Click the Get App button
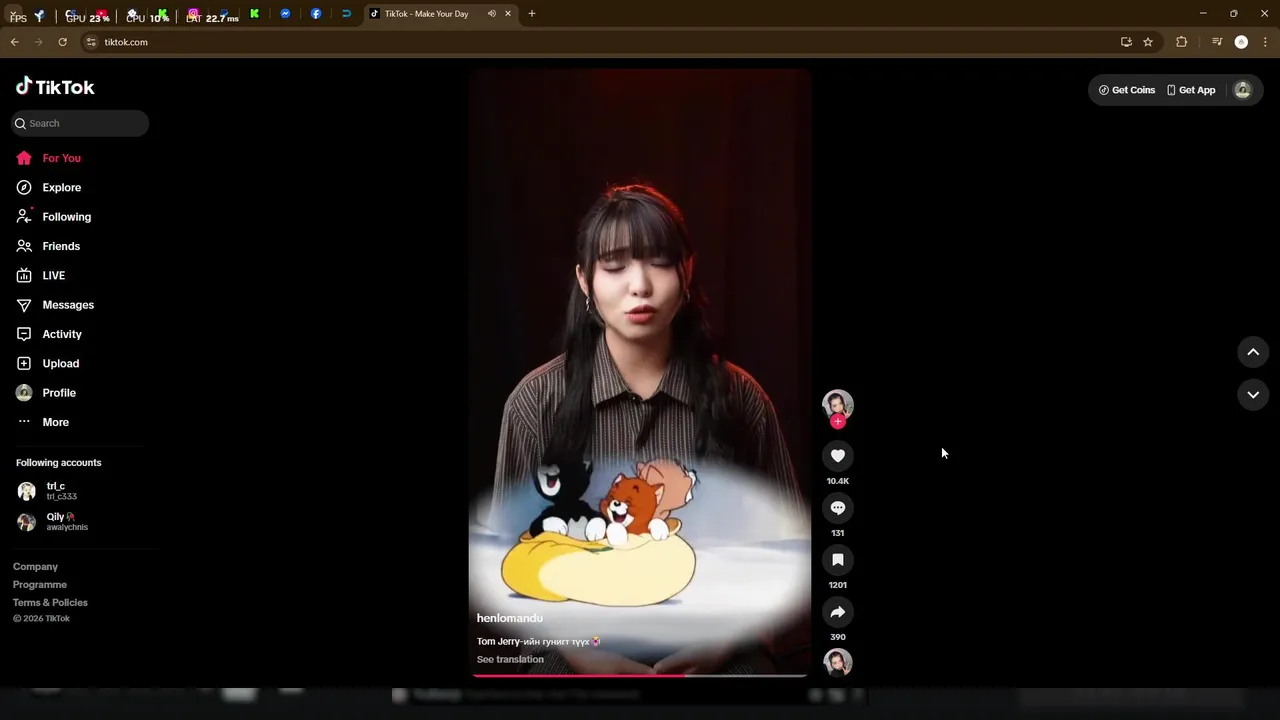Image resolution: width=1280 pixels, height=720 pixels. pos(1191,90)
